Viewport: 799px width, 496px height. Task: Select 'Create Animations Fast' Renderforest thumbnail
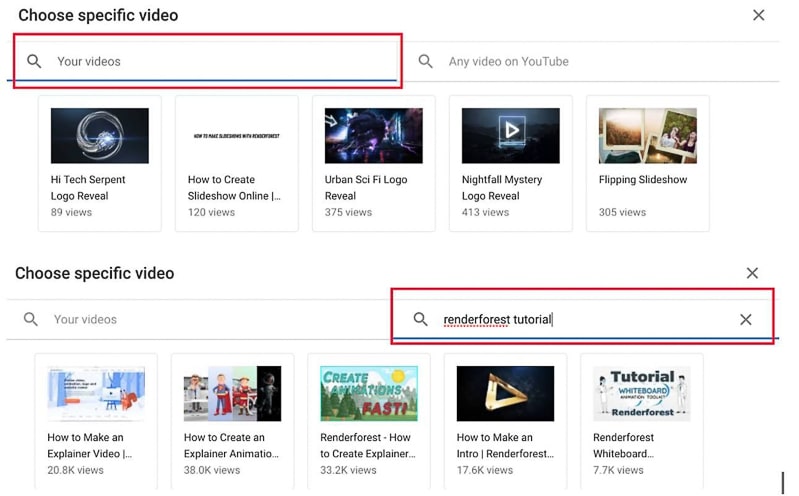coord(369,394)
